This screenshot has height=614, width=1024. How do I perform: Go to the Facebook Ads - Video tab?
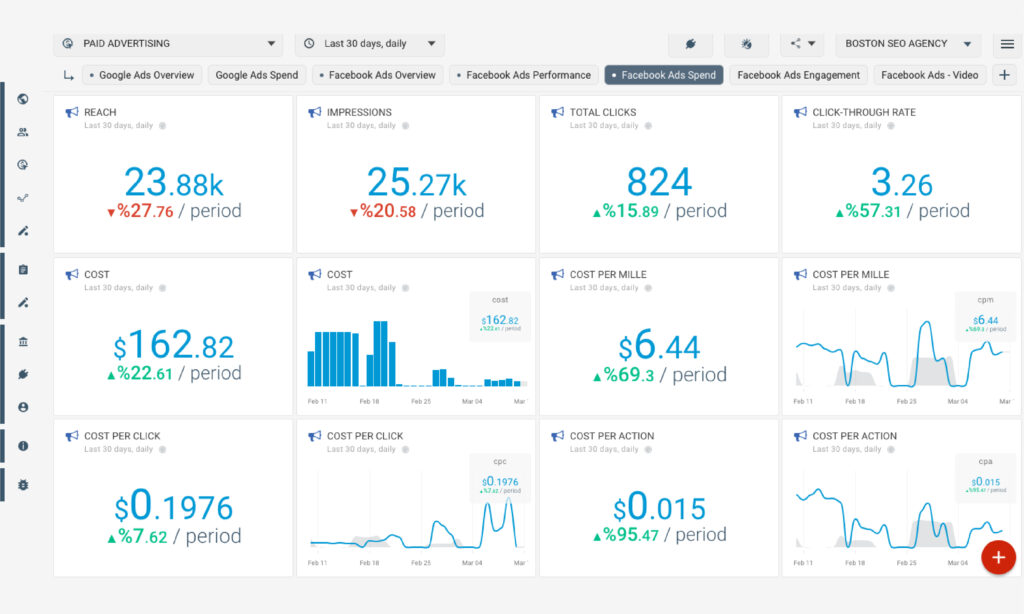tap(930, 75)
